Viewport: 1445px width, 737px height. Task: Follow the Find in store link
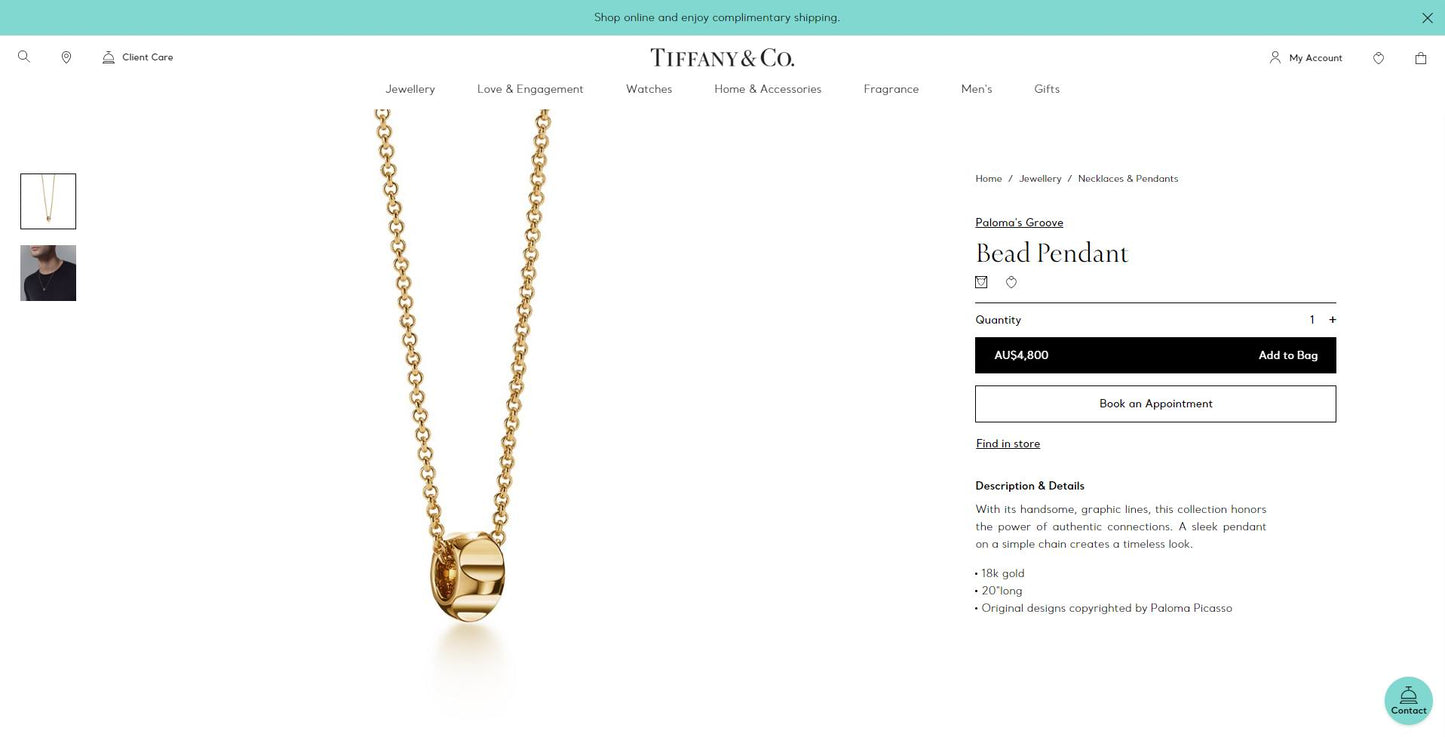click(1008, 444)
